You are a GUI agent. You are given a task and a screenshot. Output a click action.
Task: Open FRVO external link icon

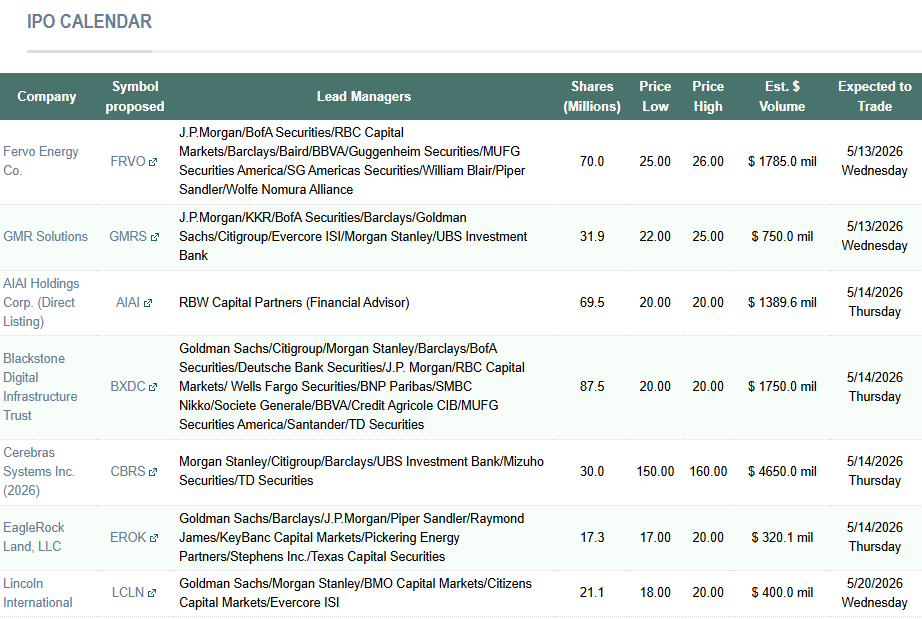(153, 162)
